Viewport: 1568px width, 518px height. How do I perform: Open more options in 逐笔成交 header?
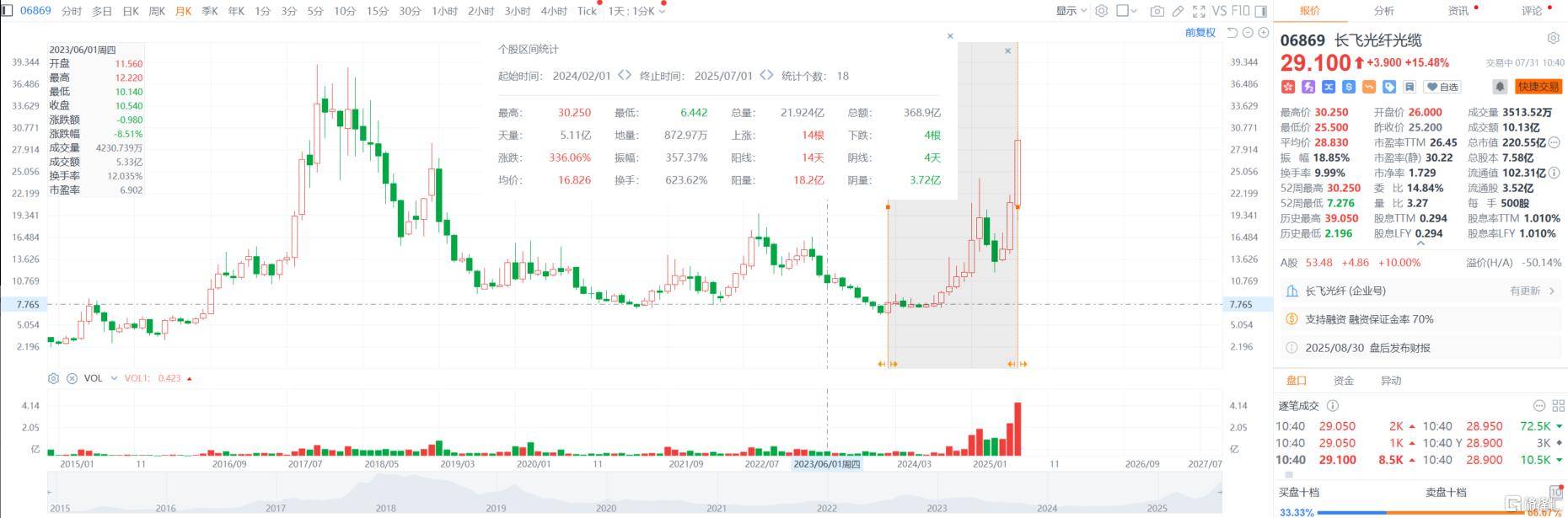coord(1538,406)
